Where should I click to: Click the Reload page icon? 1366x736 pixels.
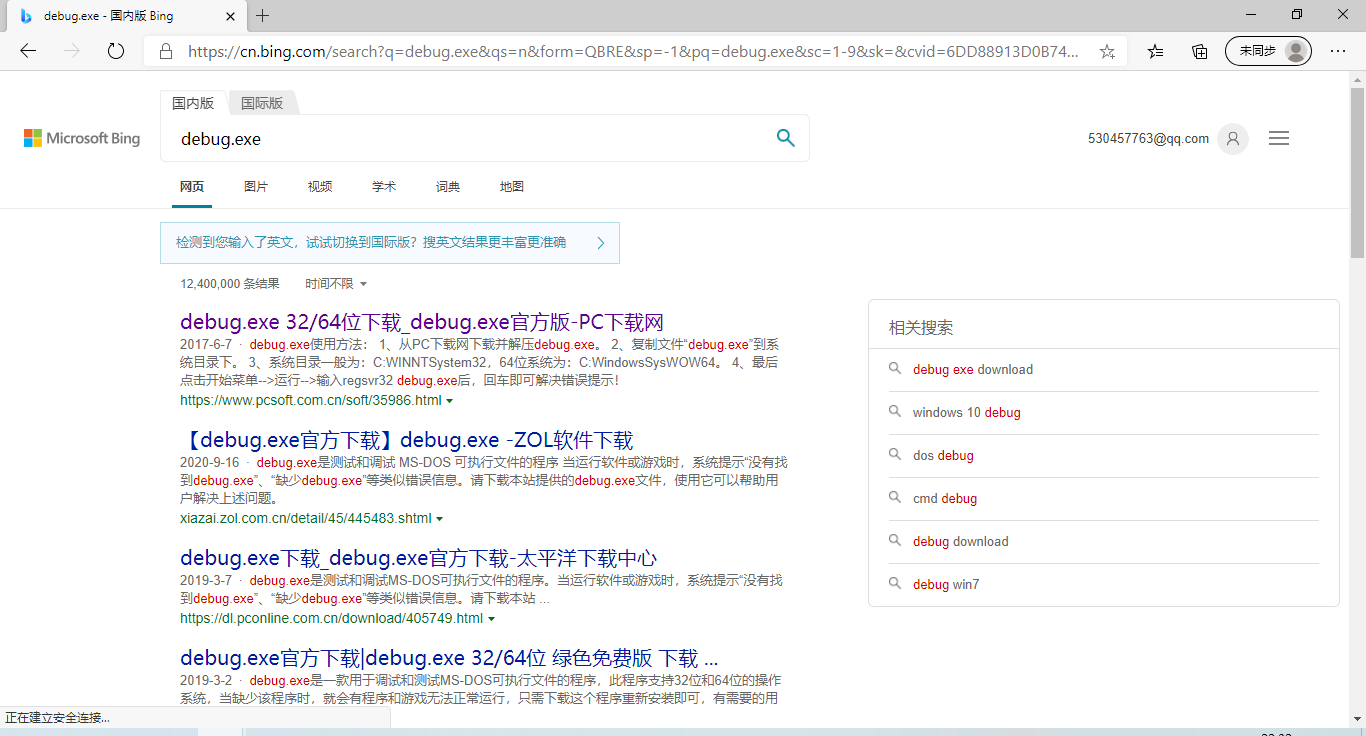115,51
